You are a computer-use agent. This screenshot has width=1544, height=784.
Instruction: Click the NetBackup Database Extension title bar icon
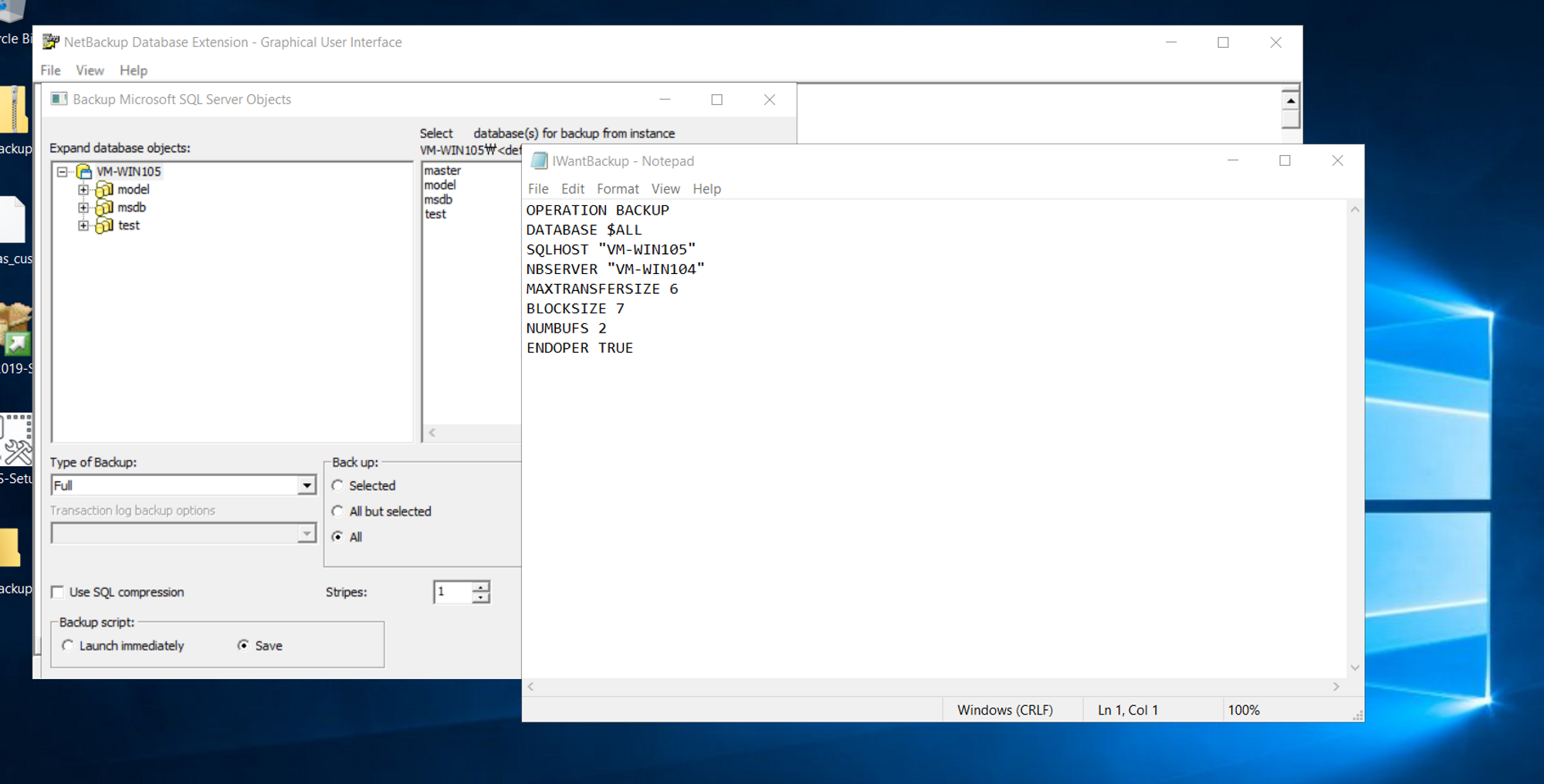[51, 42]
